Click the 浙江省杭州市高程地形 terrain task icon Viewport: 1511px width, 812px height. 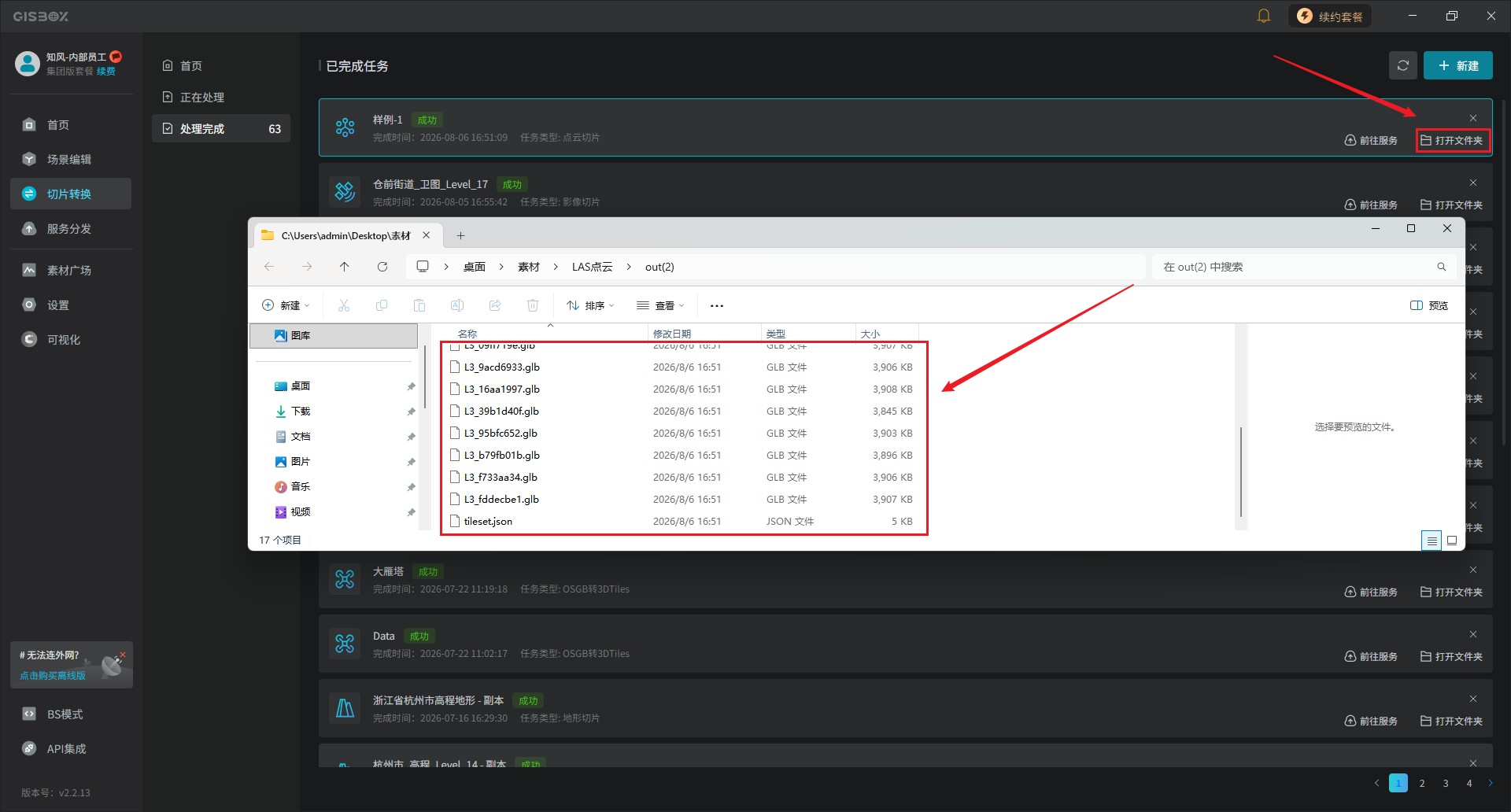click(x=345, y=707)
